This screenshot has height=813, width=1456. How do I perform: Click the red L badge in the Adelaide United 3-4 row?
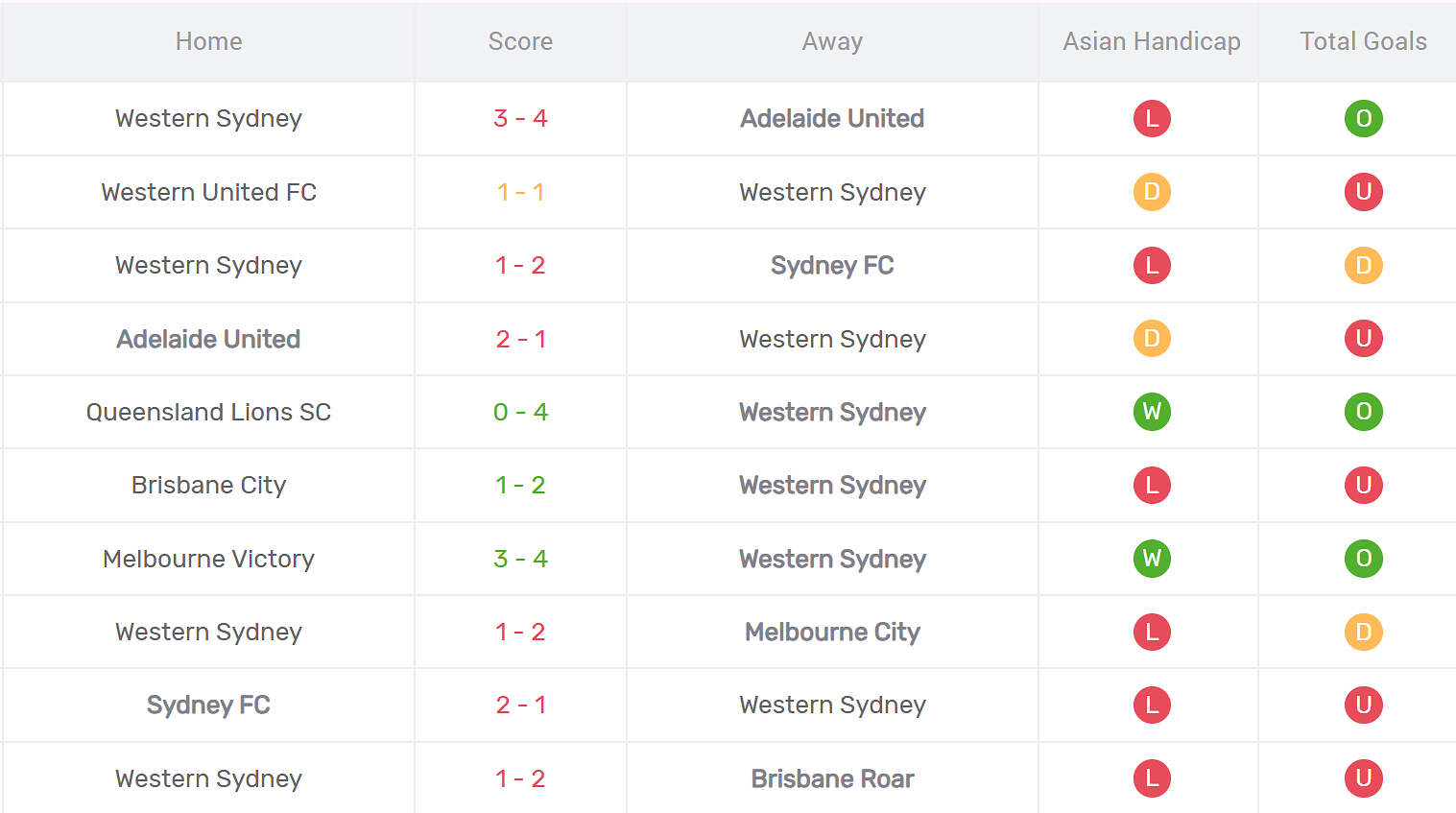click(x=1152, y=118)
